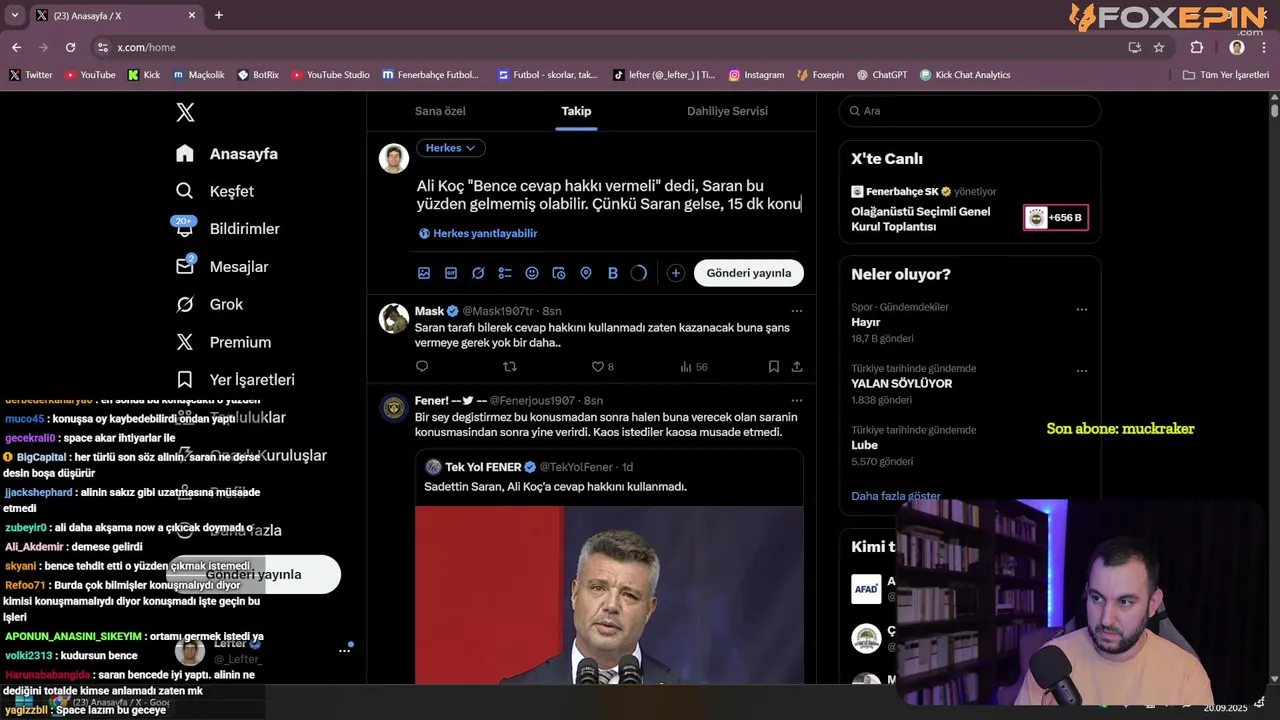Open YALAN SÖYLÜYOR trending topic

(901, 383)
